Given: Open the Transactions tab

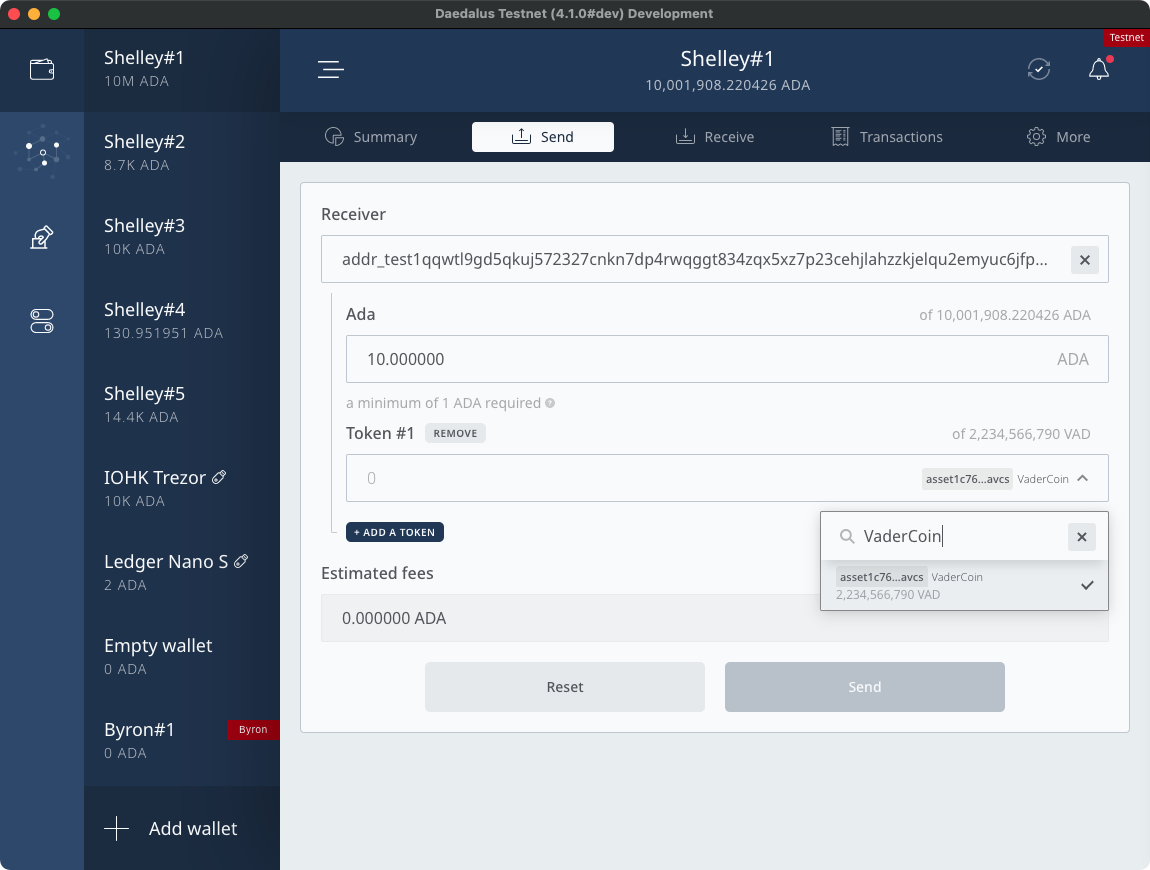Looking at the screenshot, I should coord(887,137).
